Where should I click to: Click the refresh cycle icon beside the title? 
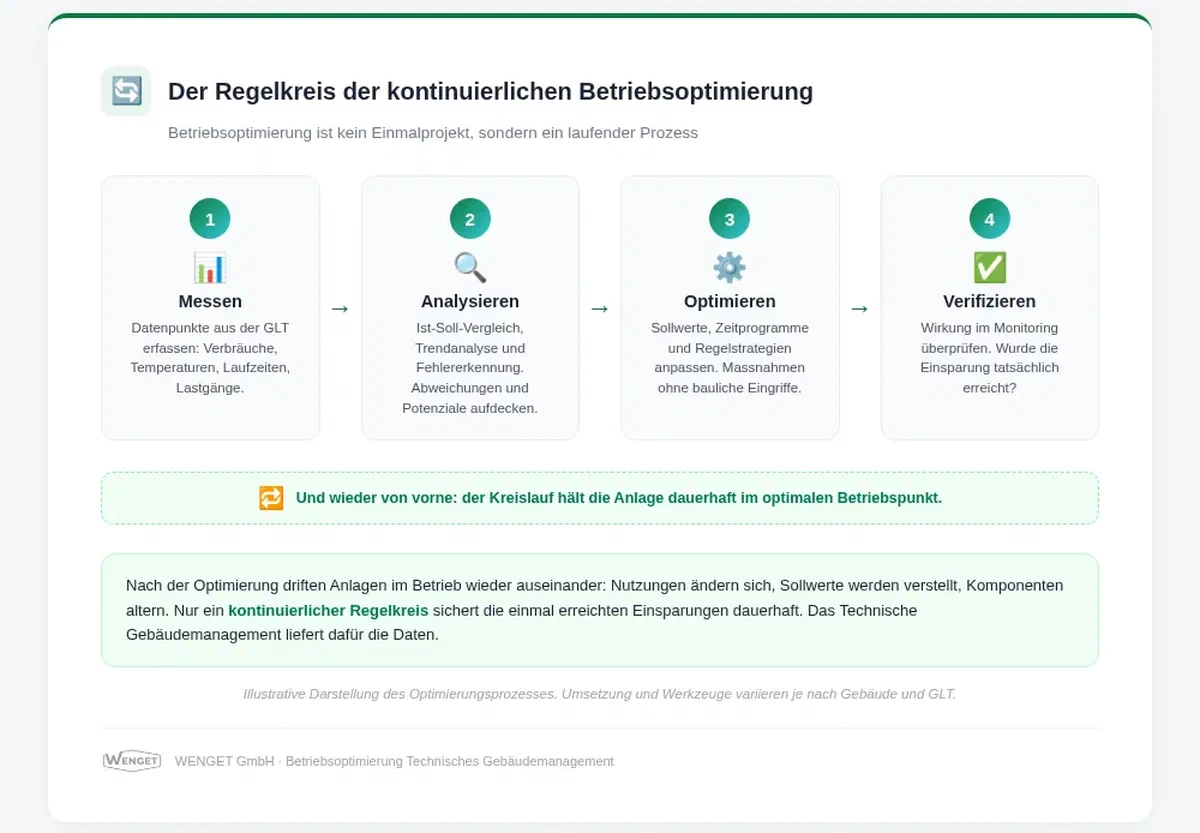click(x=126, y=91)
